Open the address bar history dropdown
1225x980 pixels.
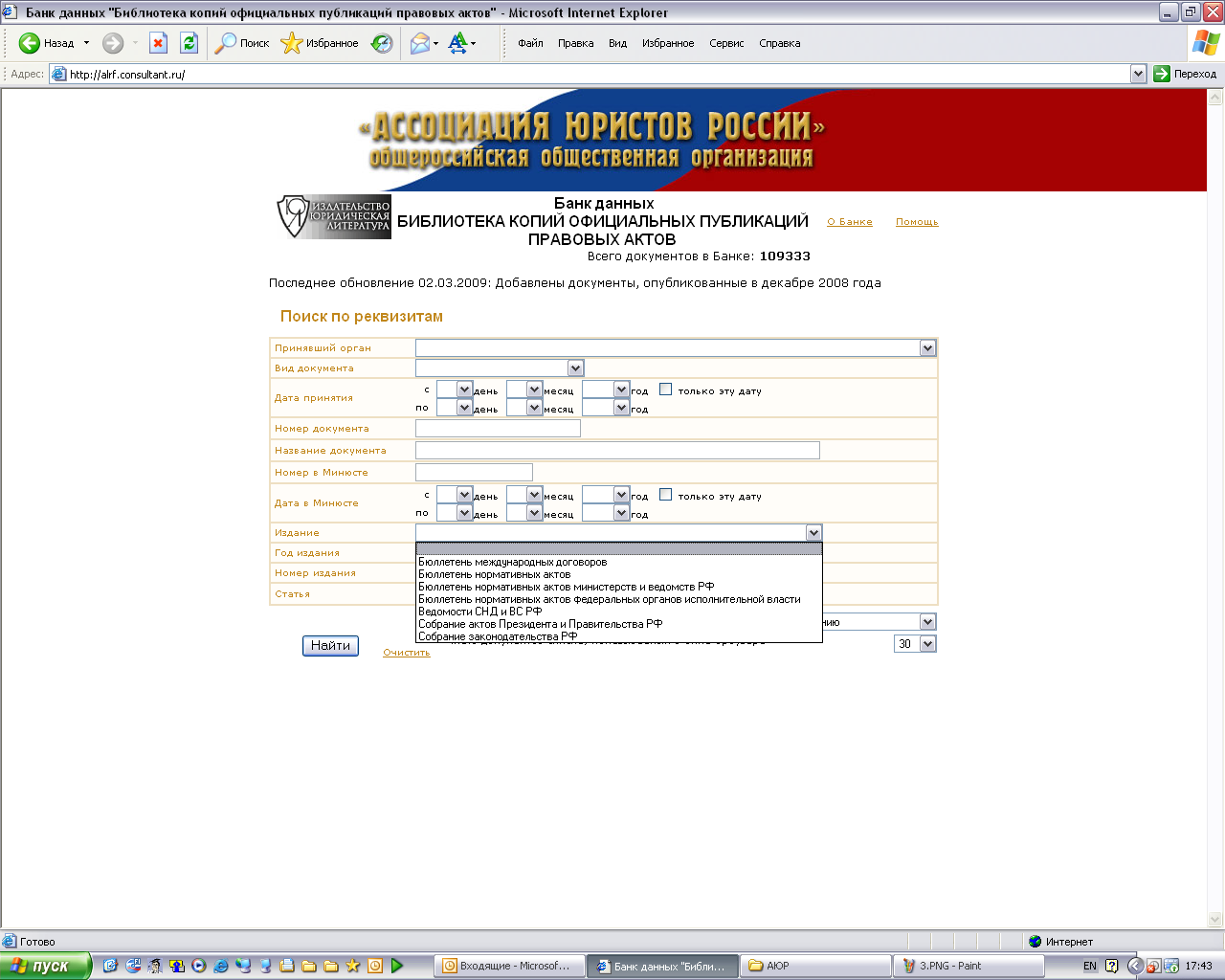[x=1138, y=74]
